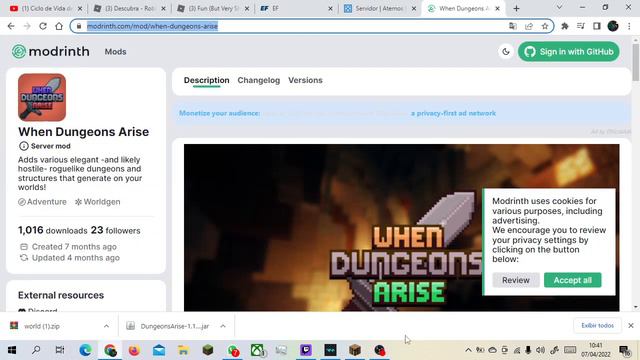Open the Chrome profile avatar
The image size is (640, 360).
(x=613, y=26)
